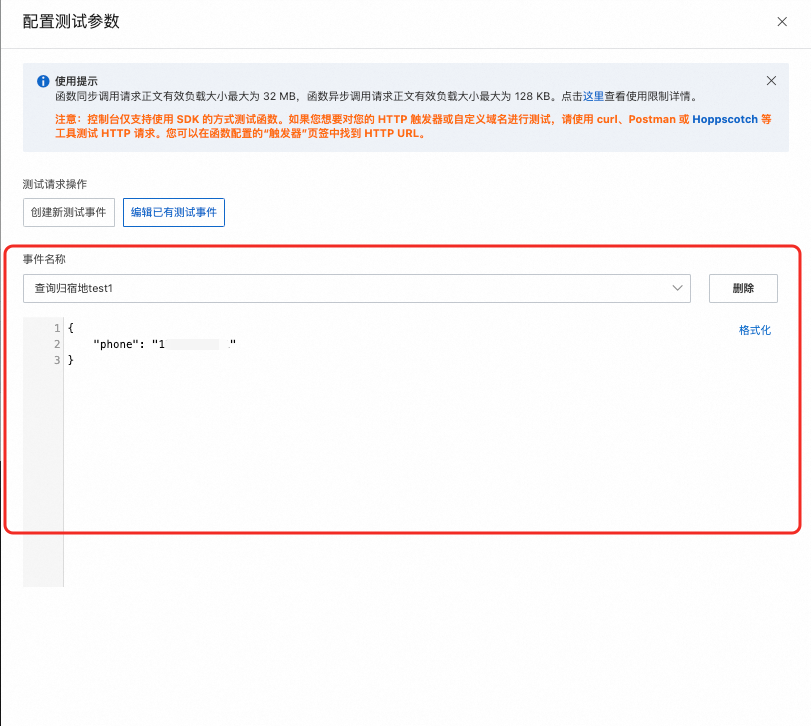Viewport: 811px width, 726px height.
Task: Dismiss the 使用提示 notice banner
Action: [771, 81]
